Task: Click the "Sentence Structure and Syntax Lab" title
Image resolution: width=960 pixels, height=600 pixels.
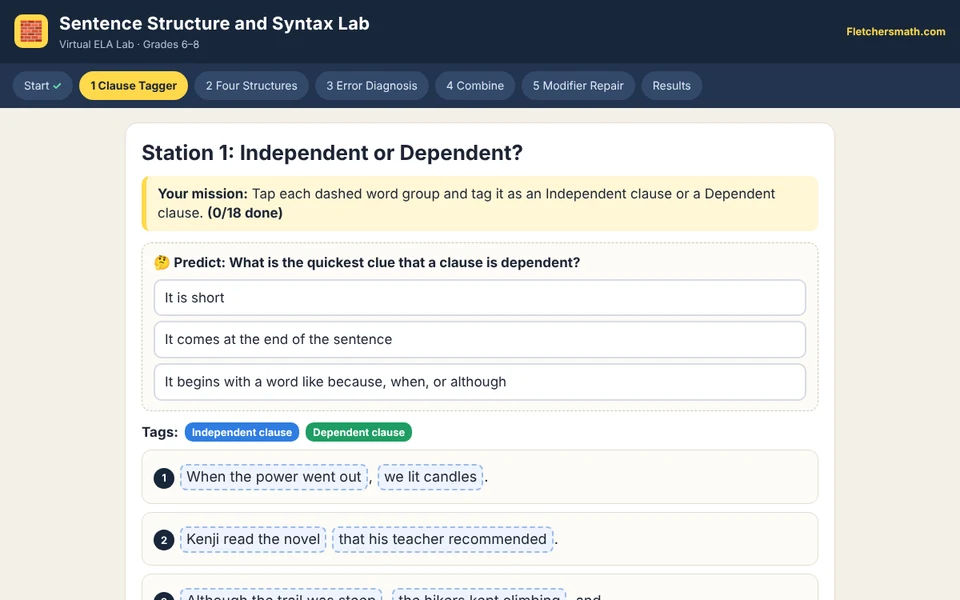Action: coord(214,23)
